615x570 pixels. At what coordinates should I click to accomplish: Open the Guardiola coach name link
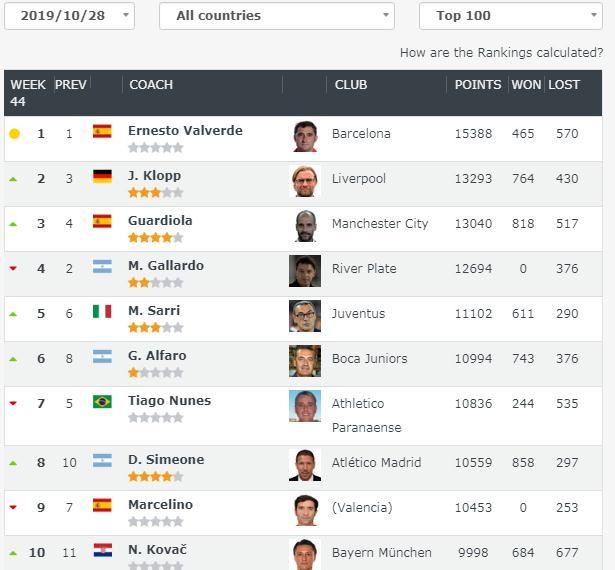pyautogui.click(x=160, y=220)
